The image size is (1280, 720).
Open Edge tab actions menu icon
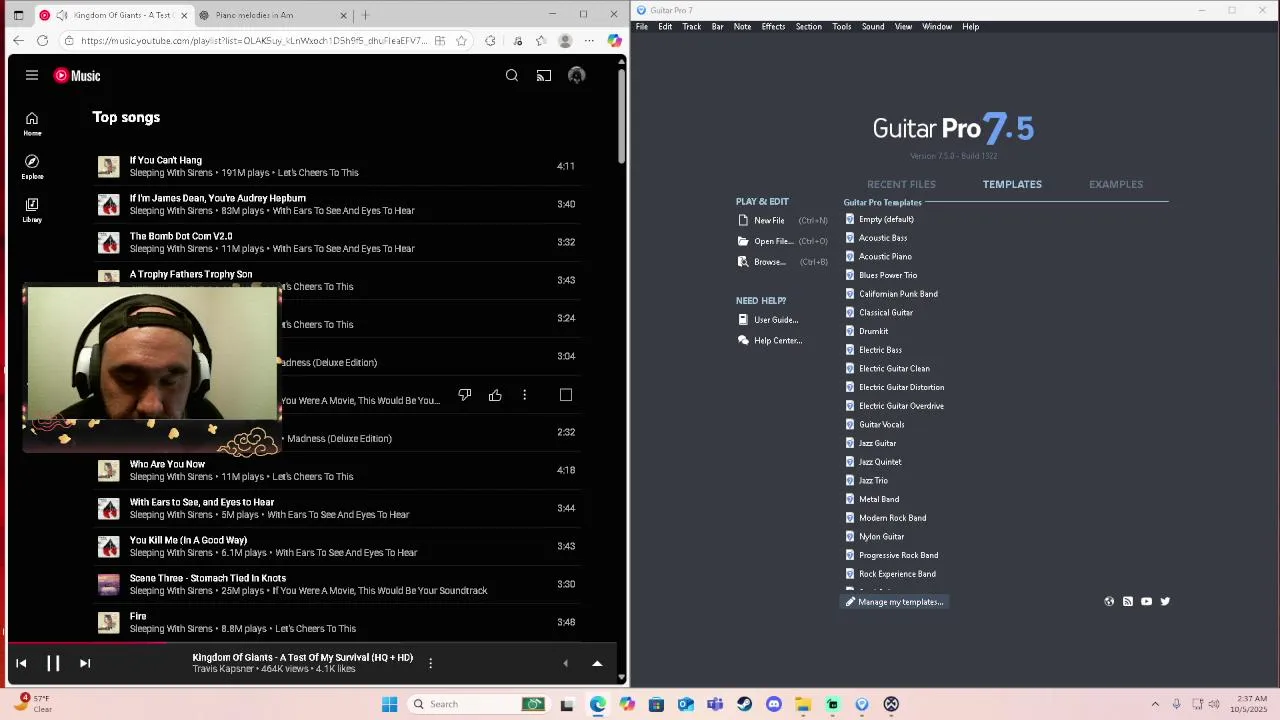18,15
